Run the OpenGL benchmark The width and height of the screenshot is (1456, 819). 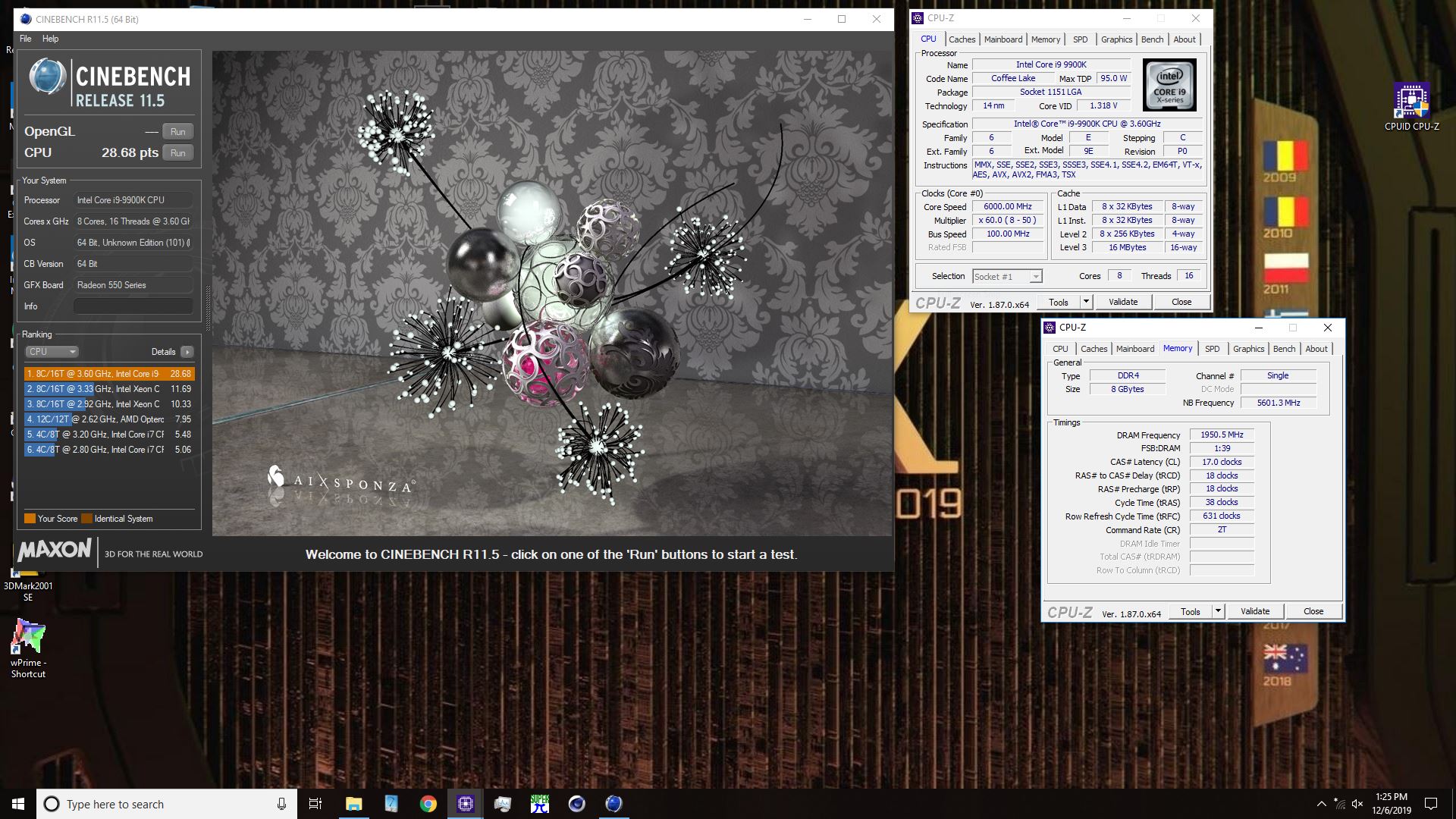[177, 132]
